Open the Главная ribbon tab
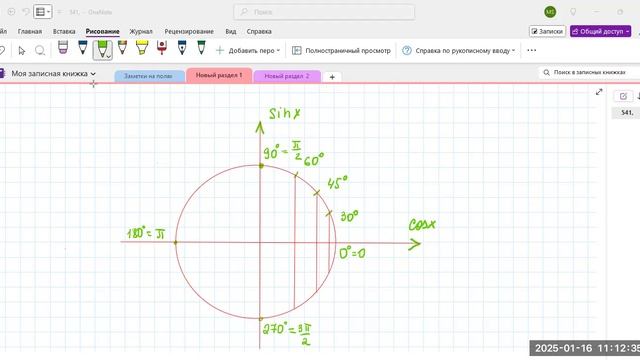Viewport: 640px width, 360px height. point(30,31)
